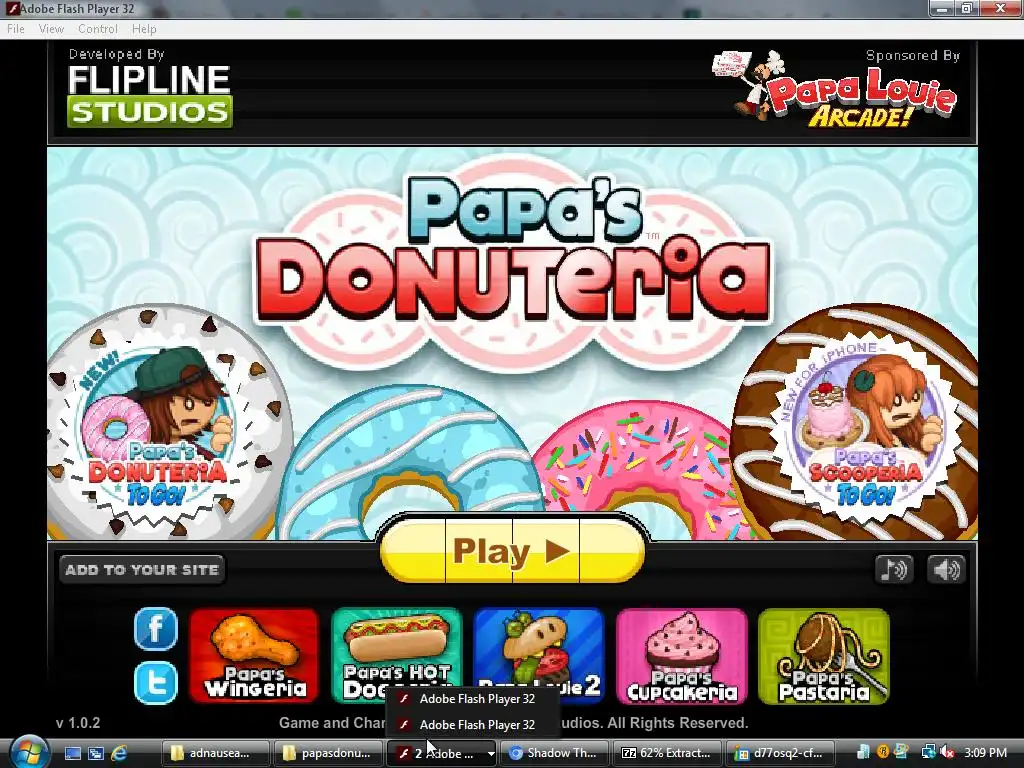Click the 3:09 PM taskbar clock
This screenshot has width=1024, height=768.
click(985, 753)
